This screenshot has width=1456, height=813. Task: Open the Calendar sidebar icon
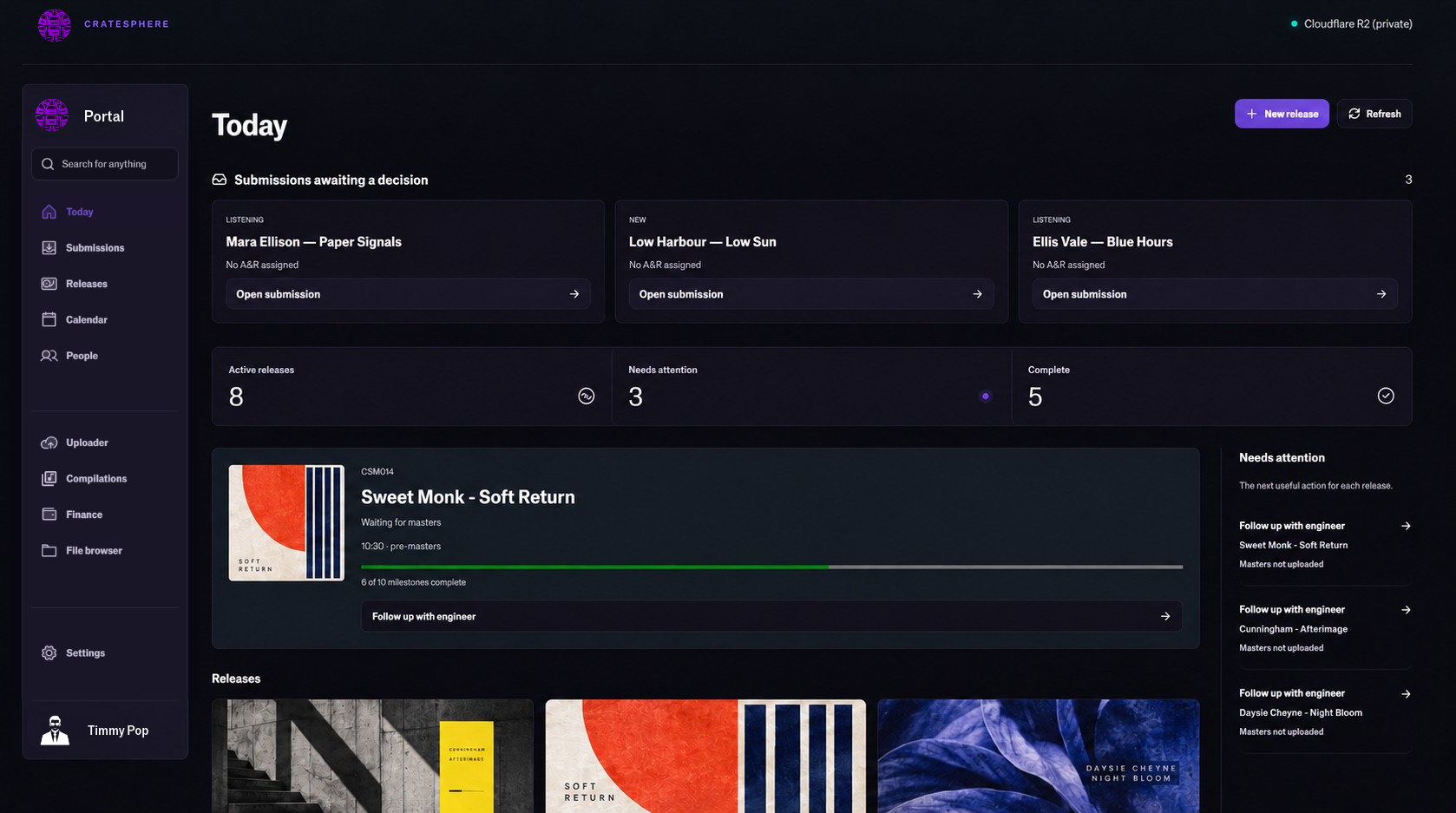click(x=49, y=319)
